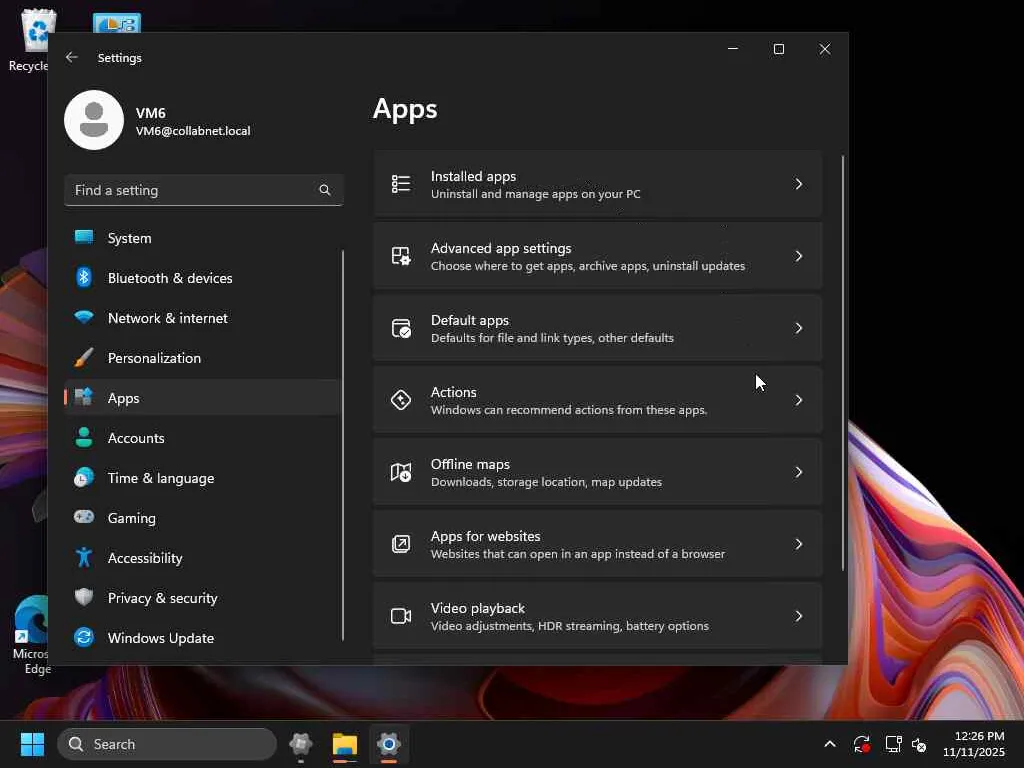
Task: Open Offline maps via right chevron
Action: (798, 472)
